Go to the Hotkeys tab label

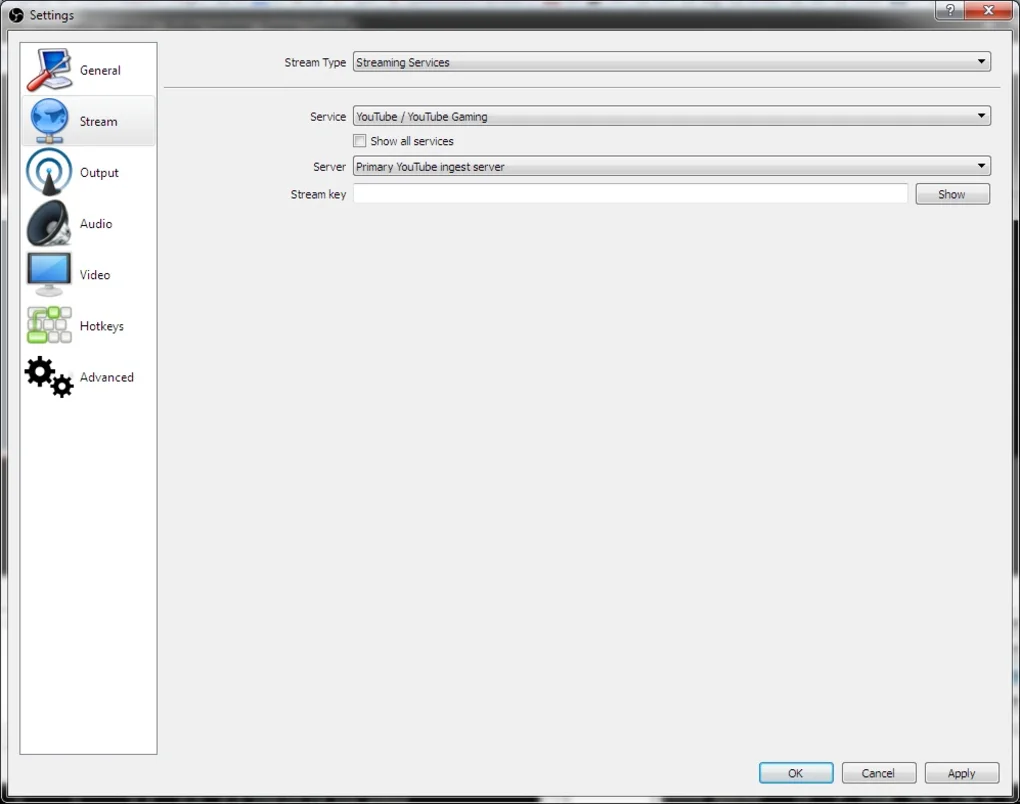coord(101,326)
